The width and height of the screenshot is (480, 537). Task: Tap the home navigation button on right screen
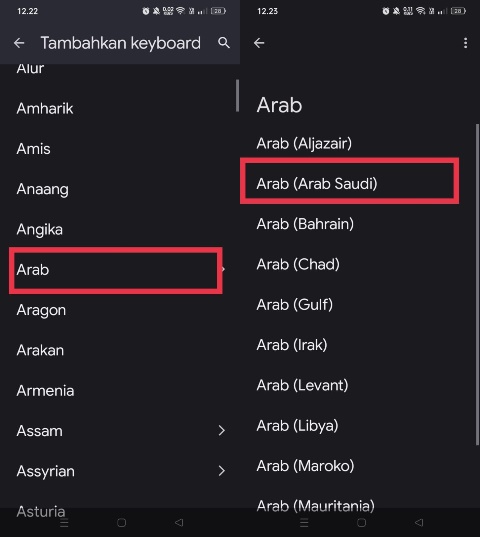362,523
